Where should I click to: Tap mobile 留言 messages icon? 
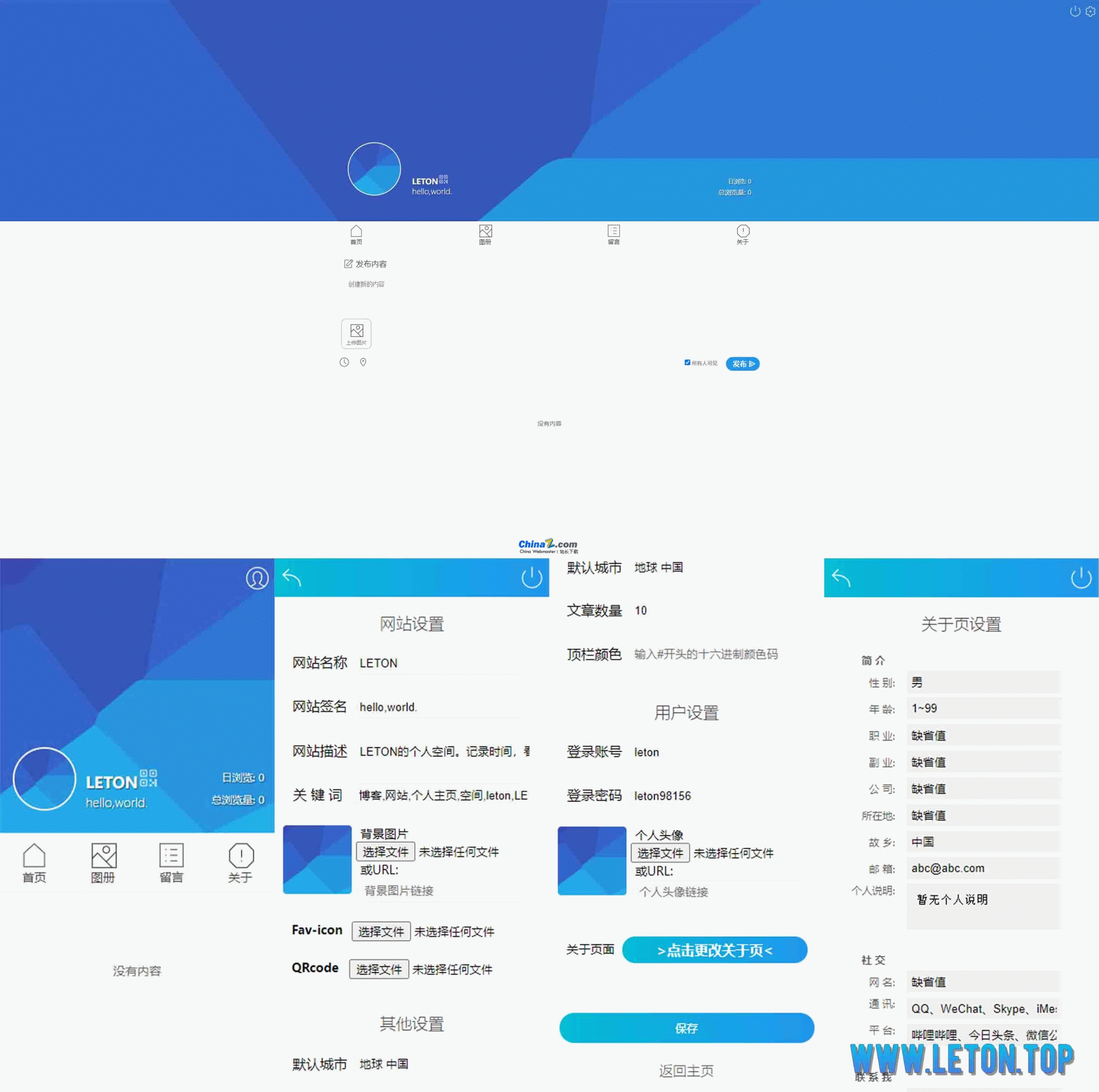pos(171,863)
